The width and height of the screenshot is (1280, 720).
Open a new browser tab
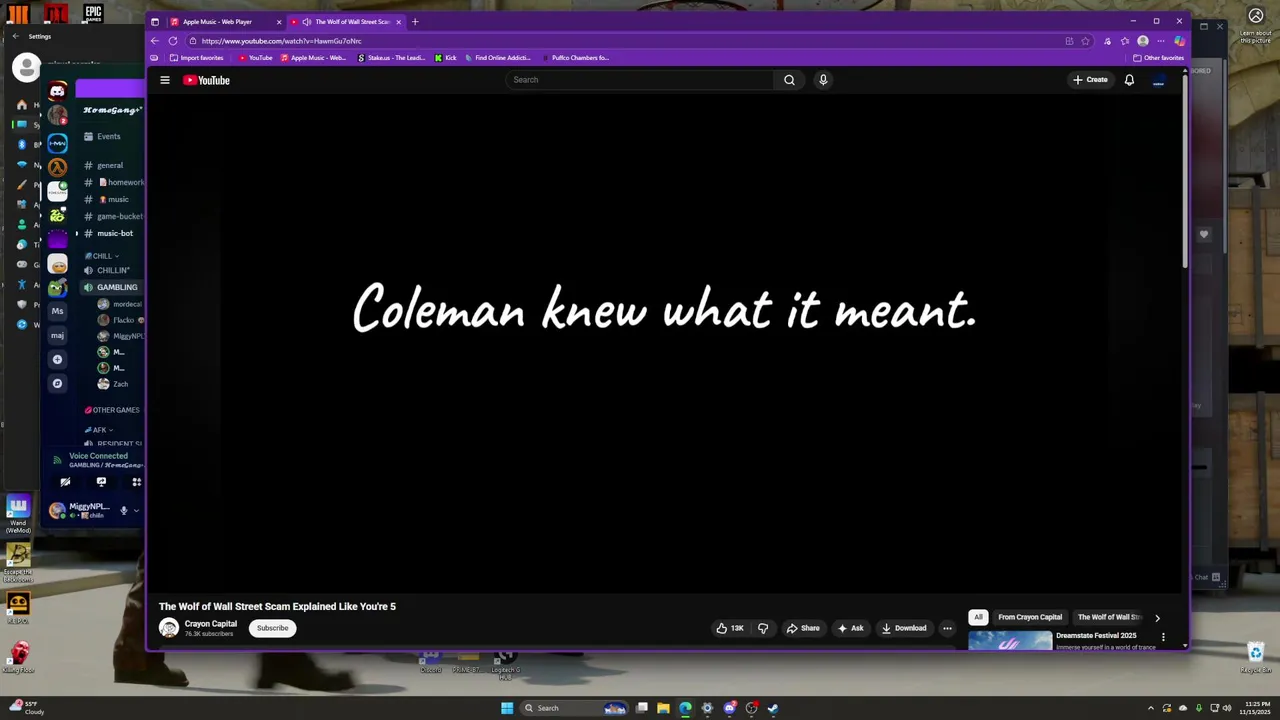(415, 21)
